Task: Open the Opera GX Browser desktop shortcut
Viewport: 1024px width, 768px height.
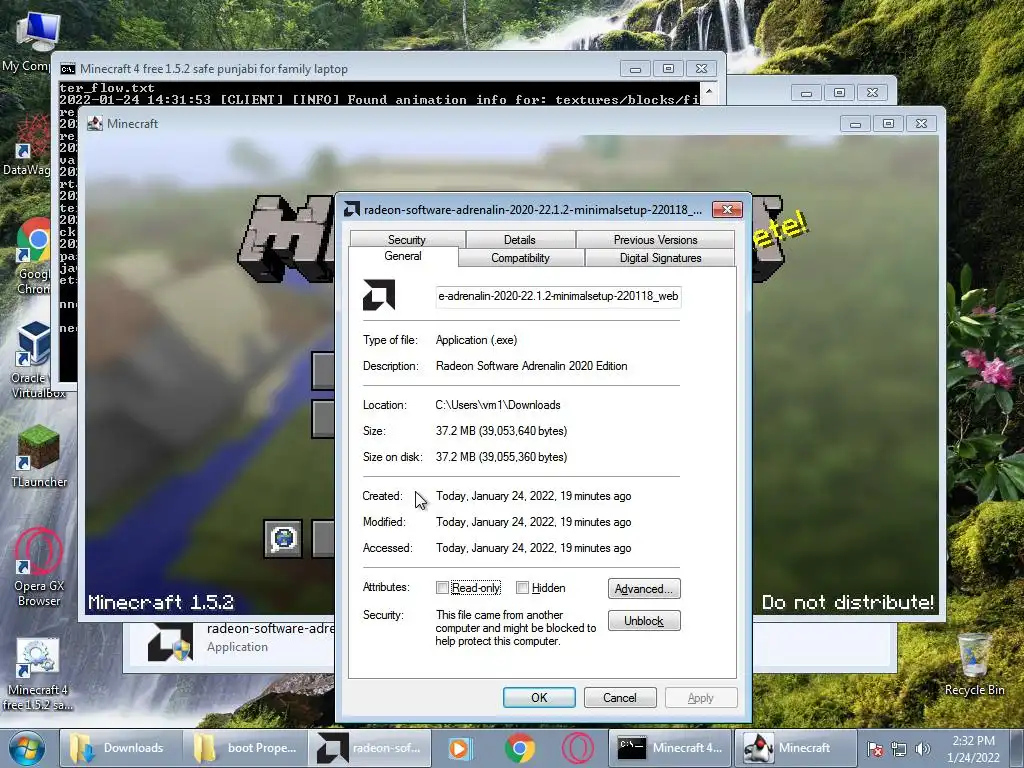Action: pos(39,568)
